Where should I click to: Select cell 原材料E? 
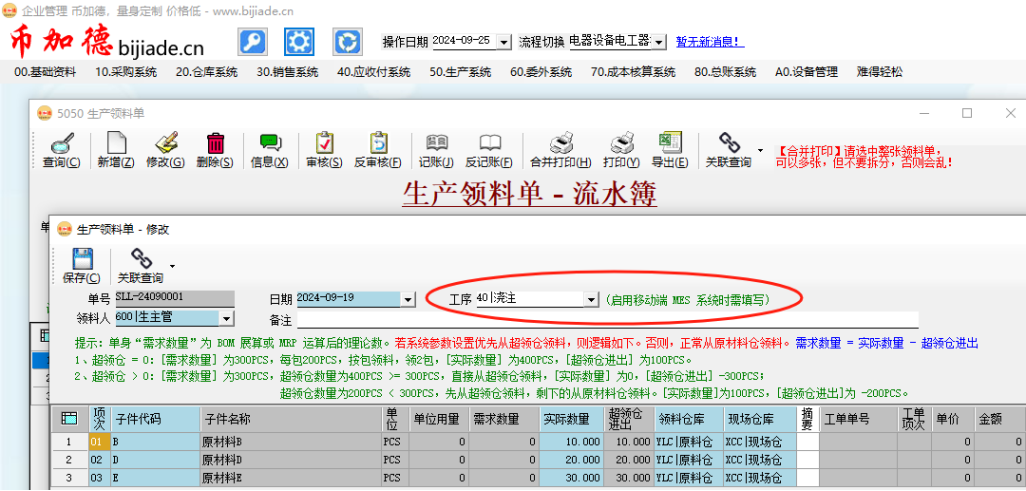coord(291,479)
